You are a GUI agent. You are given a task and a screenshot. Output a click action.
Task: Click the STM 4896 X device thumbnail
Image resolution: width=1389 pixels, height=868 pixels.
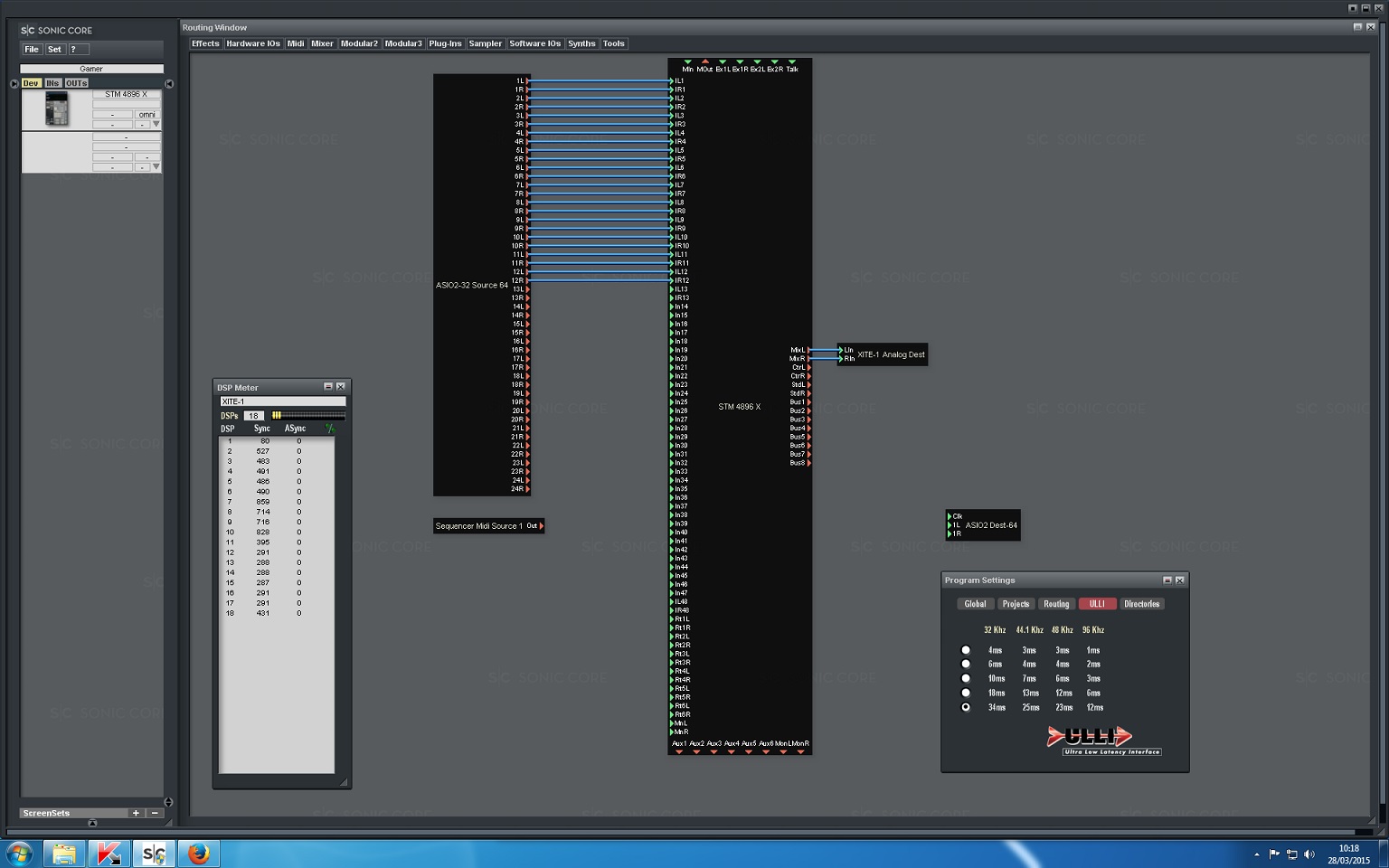56,110
